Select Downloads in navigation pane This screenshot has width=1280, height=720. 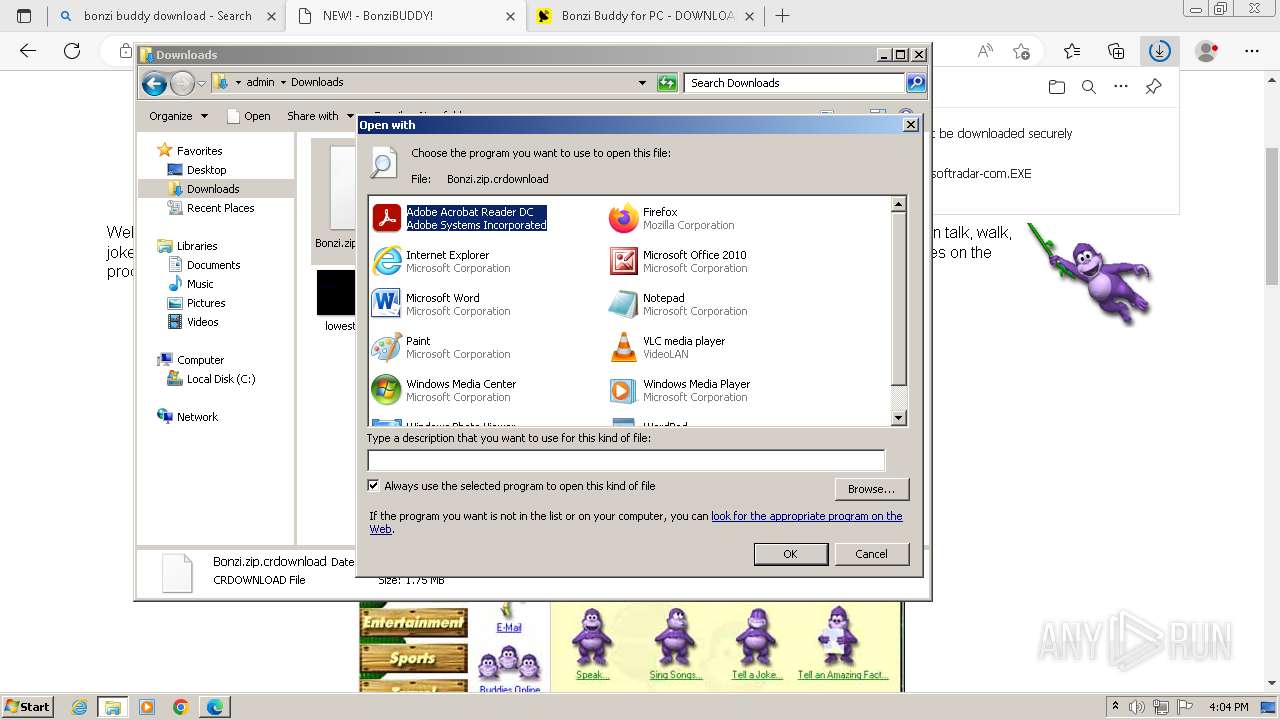click(x=213, y=189)
